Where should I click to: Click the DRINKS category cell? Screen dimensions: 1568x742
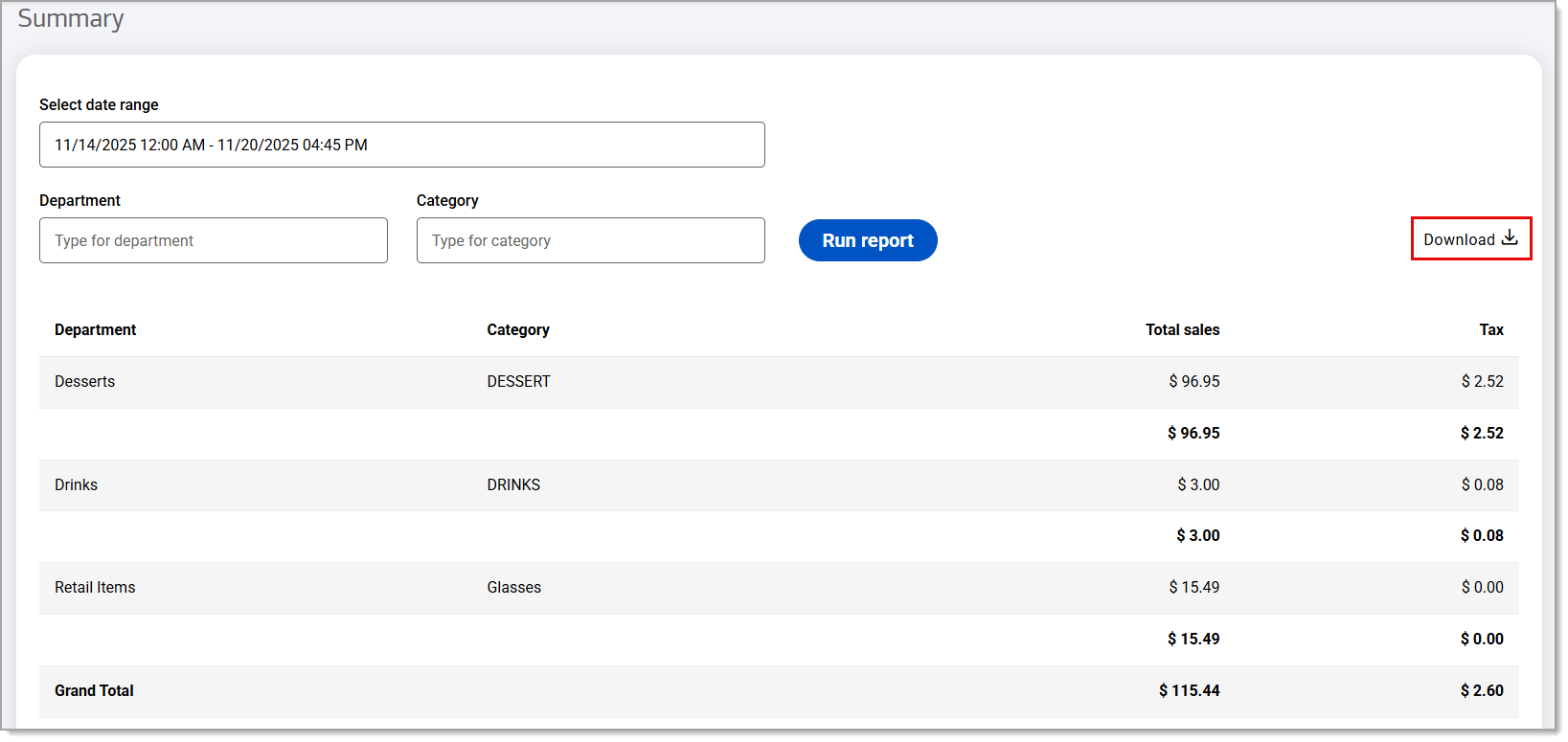[x=513, y=484]
